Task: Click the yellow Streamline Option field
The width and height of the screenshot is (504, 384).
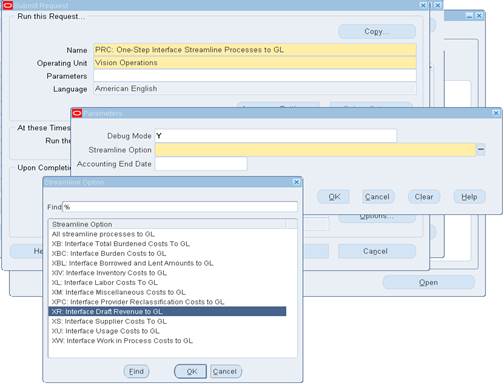Action: [x=315, y=150]
